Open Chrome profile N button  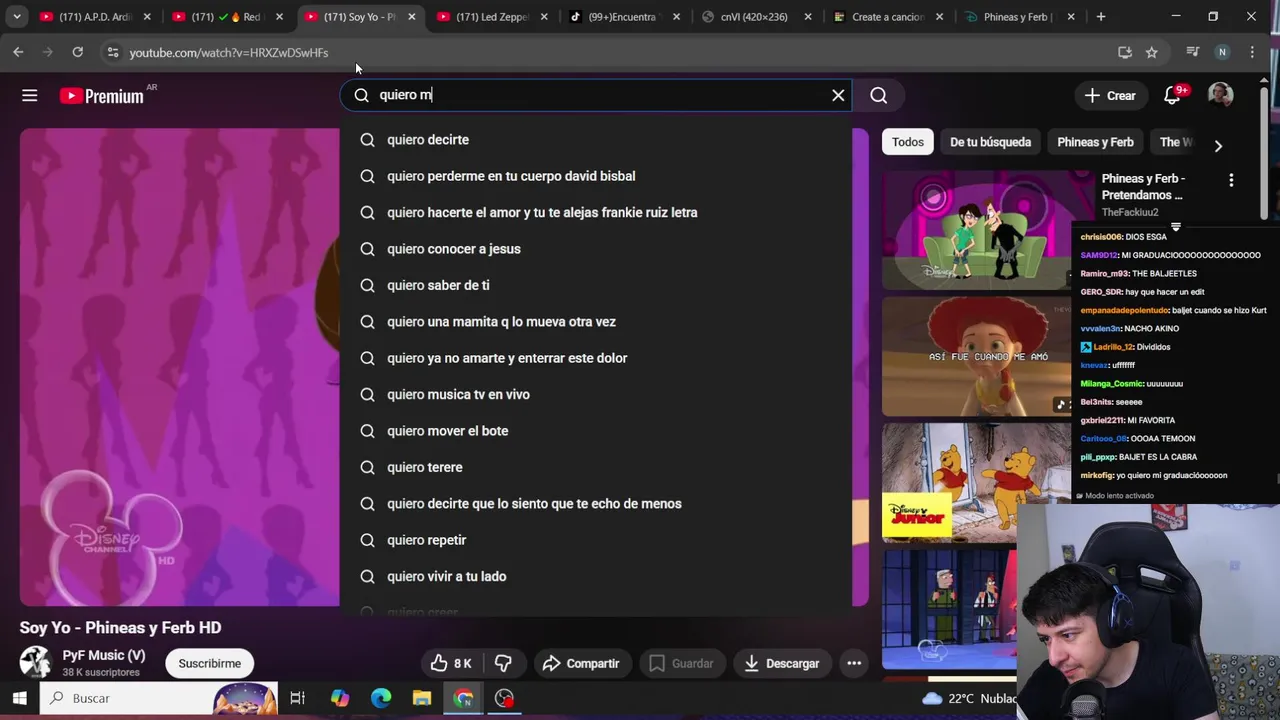coord(1222,52)
